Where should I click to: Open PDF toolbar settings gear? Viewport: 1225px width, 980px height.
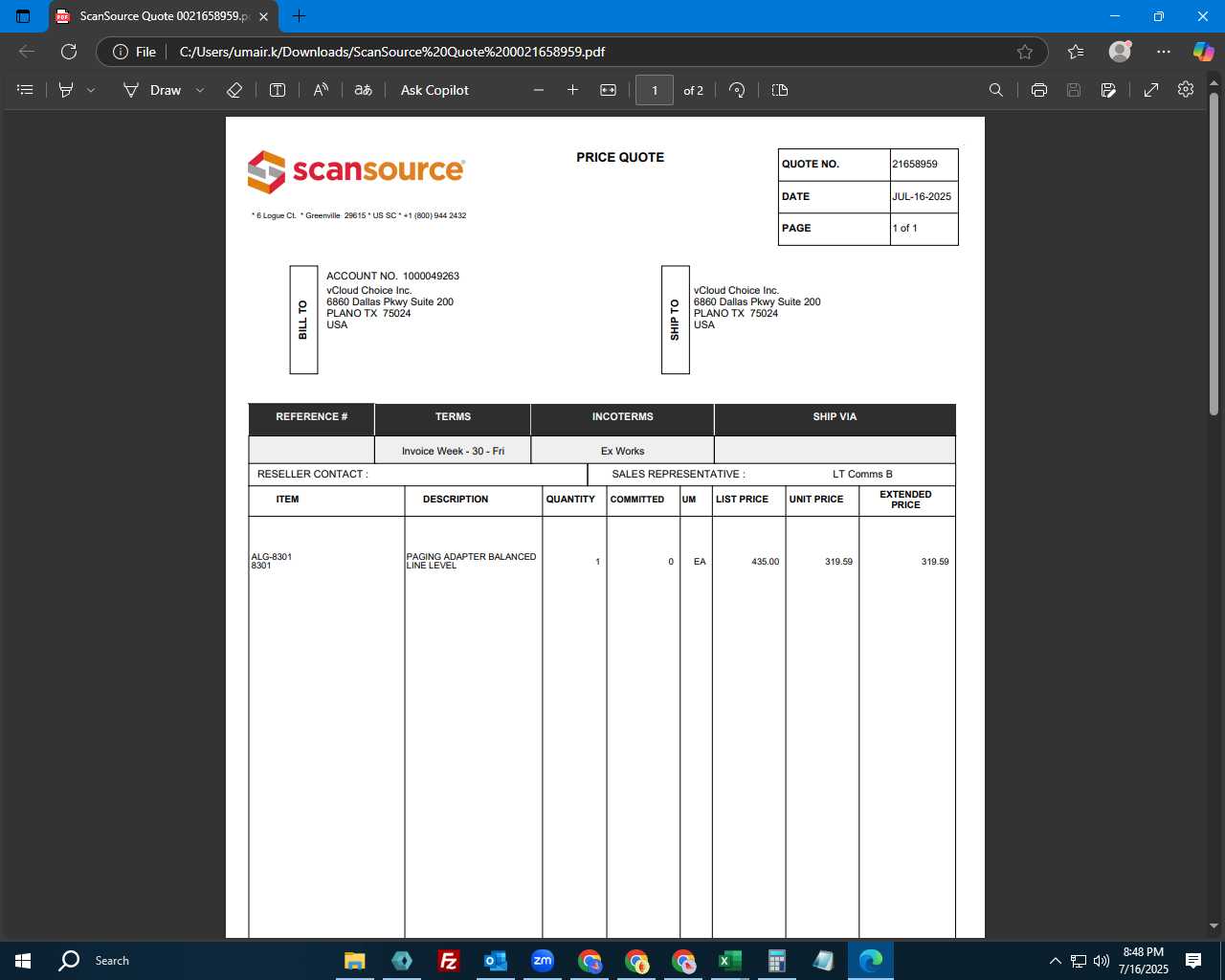click(1186, 89)
